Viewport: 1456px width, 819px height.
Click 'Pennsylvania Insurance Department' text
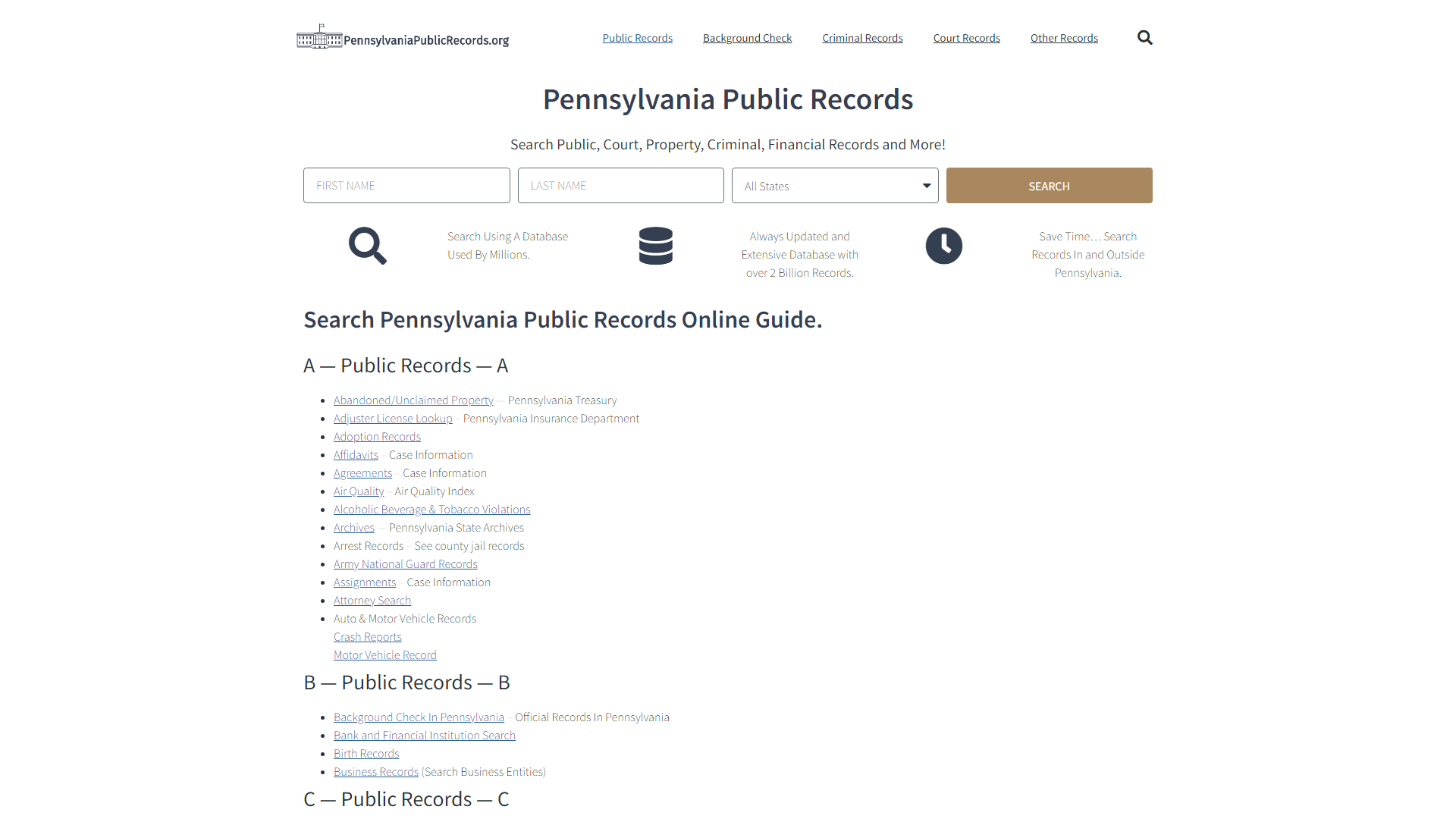(x=551, y=419)
